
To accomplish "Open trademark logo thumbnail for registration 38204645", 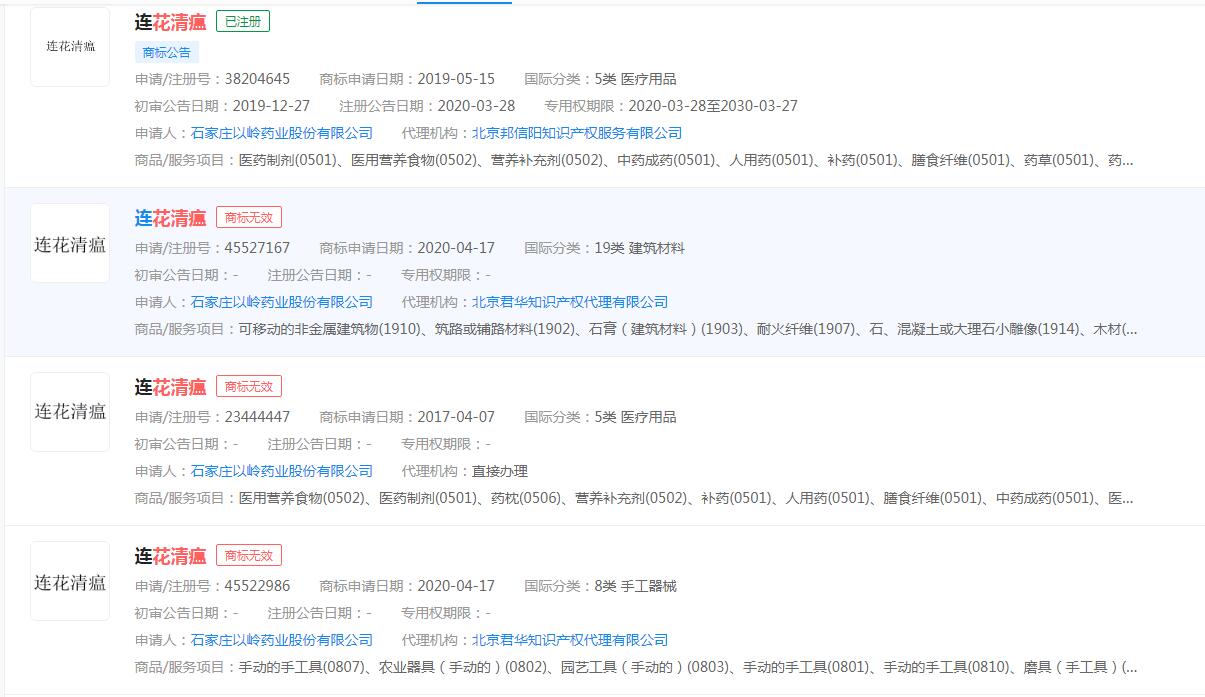I will pyautogui.click(x=70, y=47).
